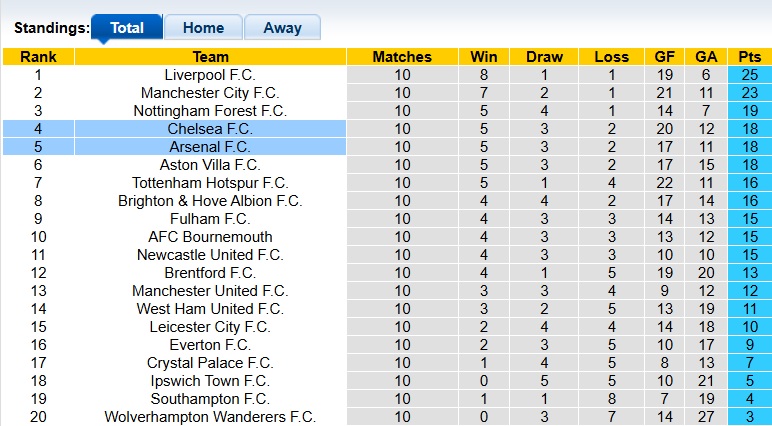Open Arsenal F.C. team link
Viewport: 772px width, 426px height.
point(210,147)
